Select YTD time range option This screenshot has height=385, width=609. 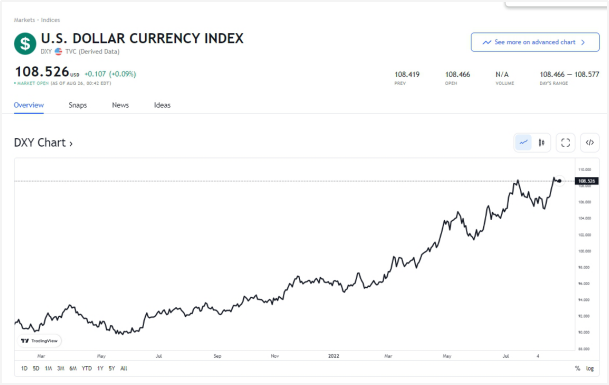(87, 368)
